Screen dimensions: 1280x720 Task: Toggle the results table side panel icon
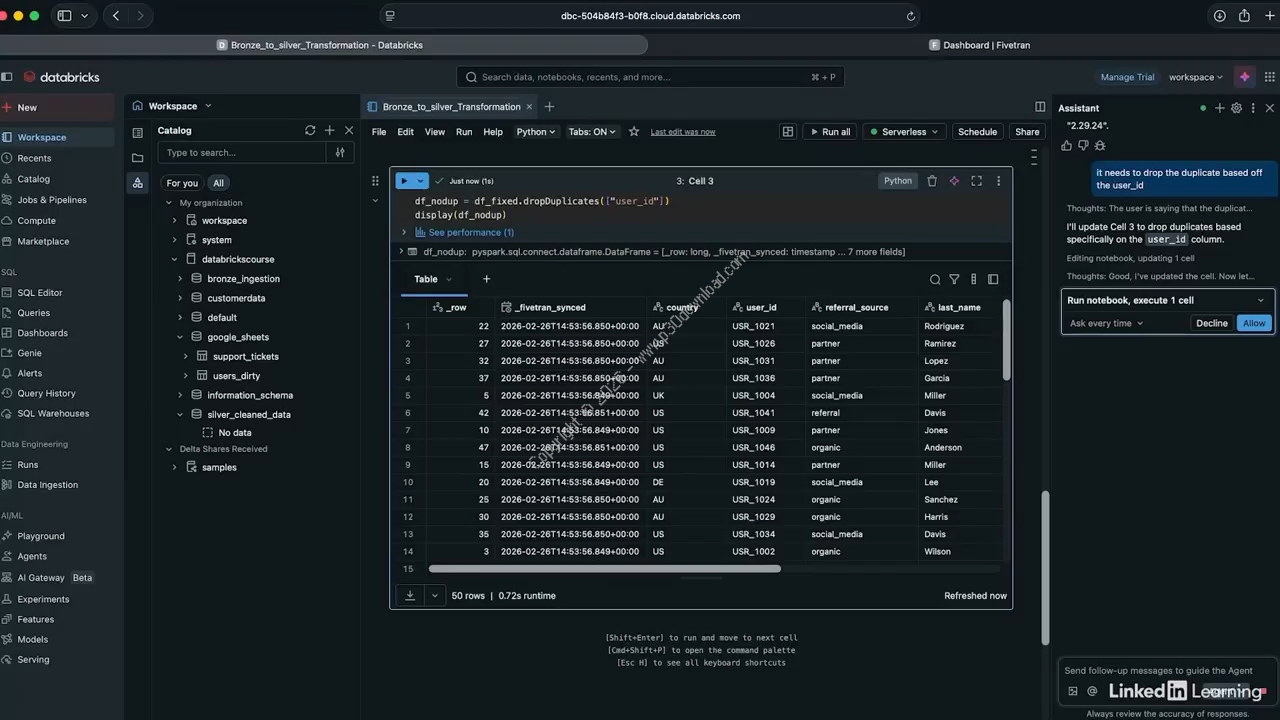tap(993, 280)
